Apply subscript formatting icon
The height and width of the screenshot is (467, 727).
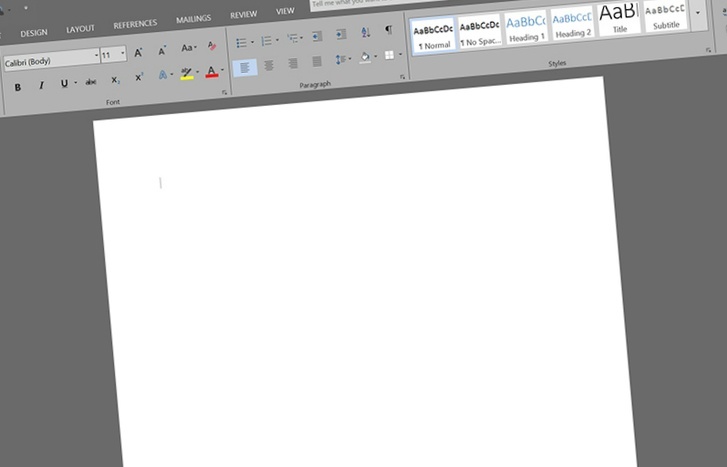click(115, 79)
